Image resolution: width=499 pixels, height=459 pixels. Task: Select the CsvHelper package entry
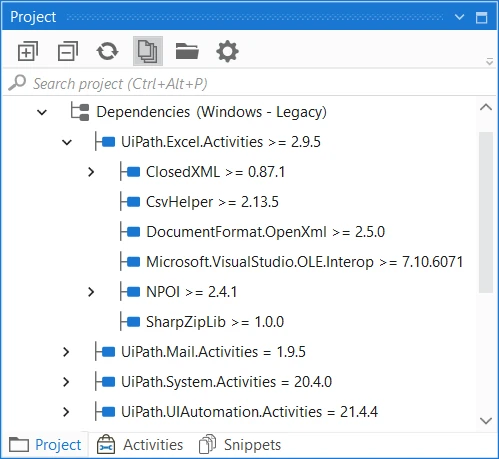(x=212, y=202)
